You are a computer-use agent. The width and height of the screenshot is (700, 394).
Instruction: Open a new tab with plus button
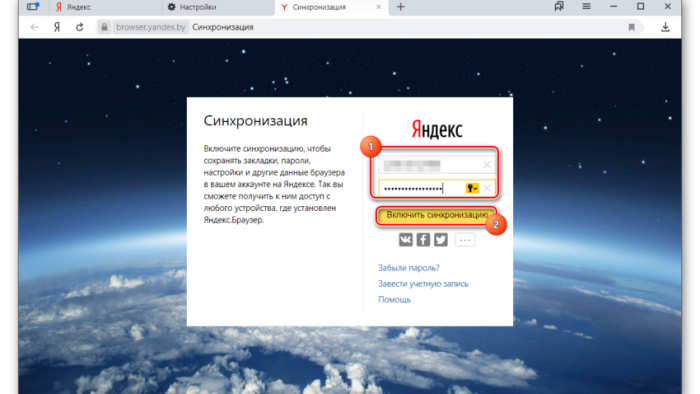tap(400, 7)
